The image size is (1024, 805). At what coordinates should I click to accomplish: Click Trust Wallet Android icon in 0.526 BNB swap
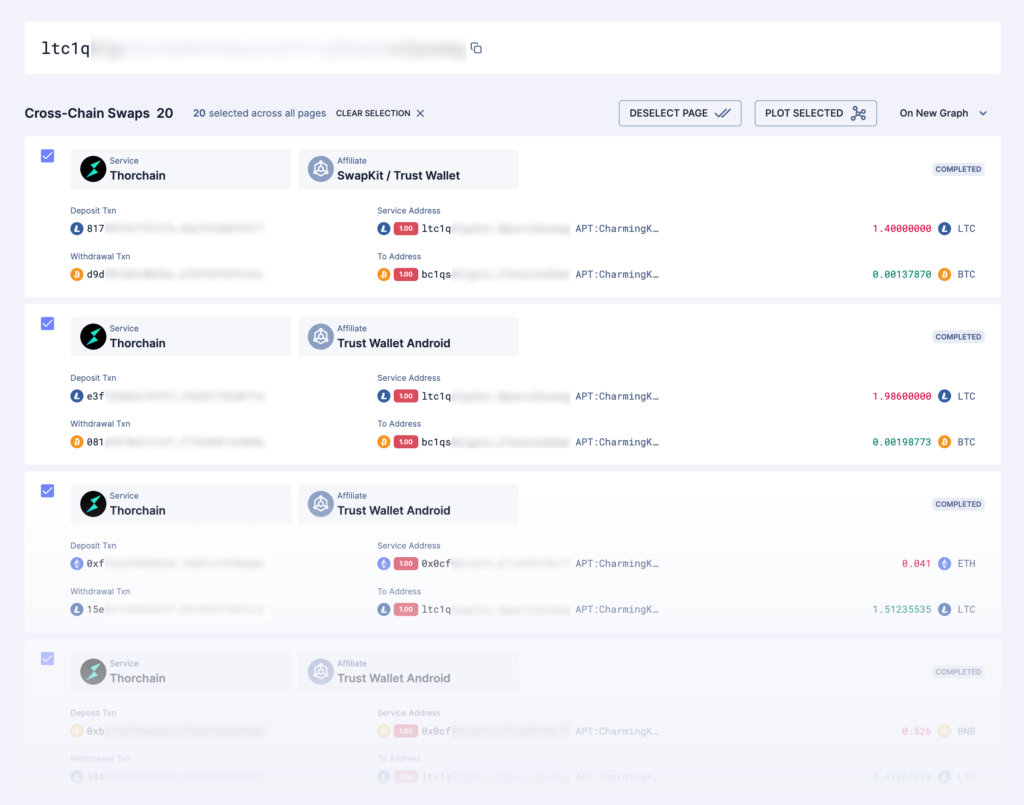[321, 672]
